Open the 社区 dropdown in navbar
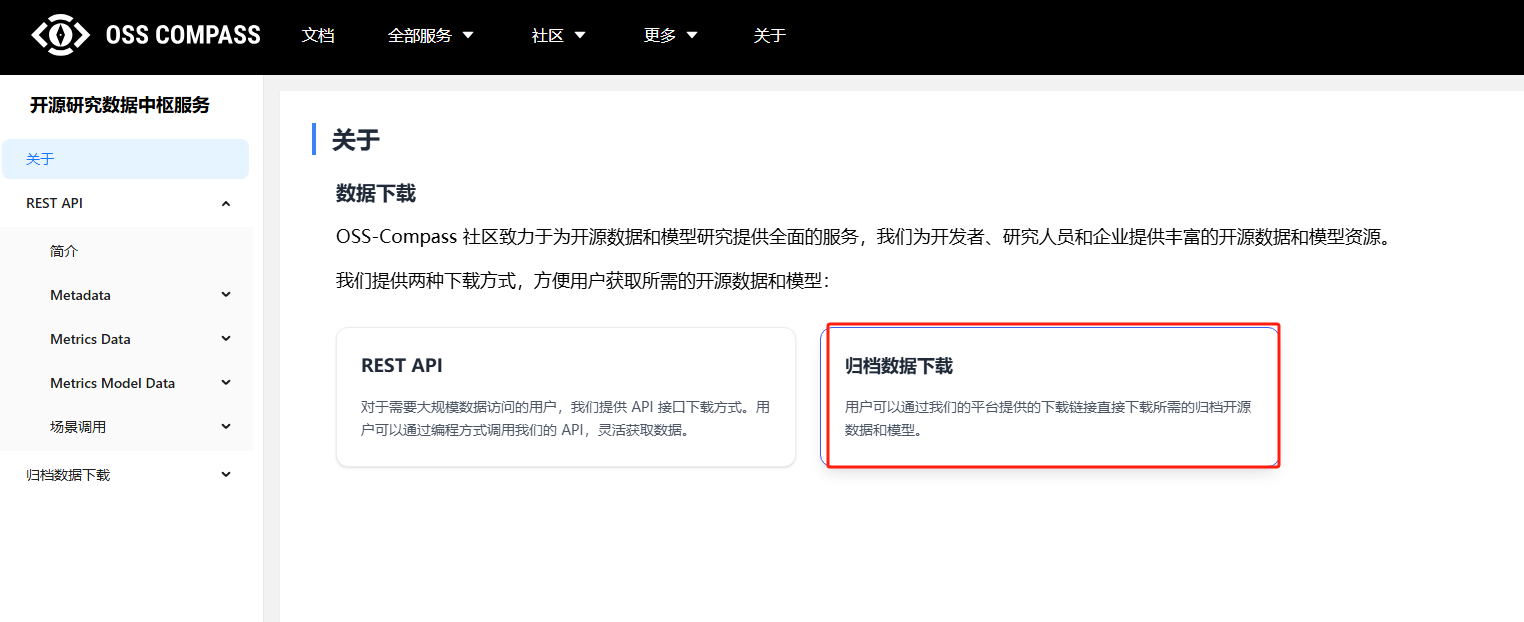1524x622 pixels. (558, 36)
